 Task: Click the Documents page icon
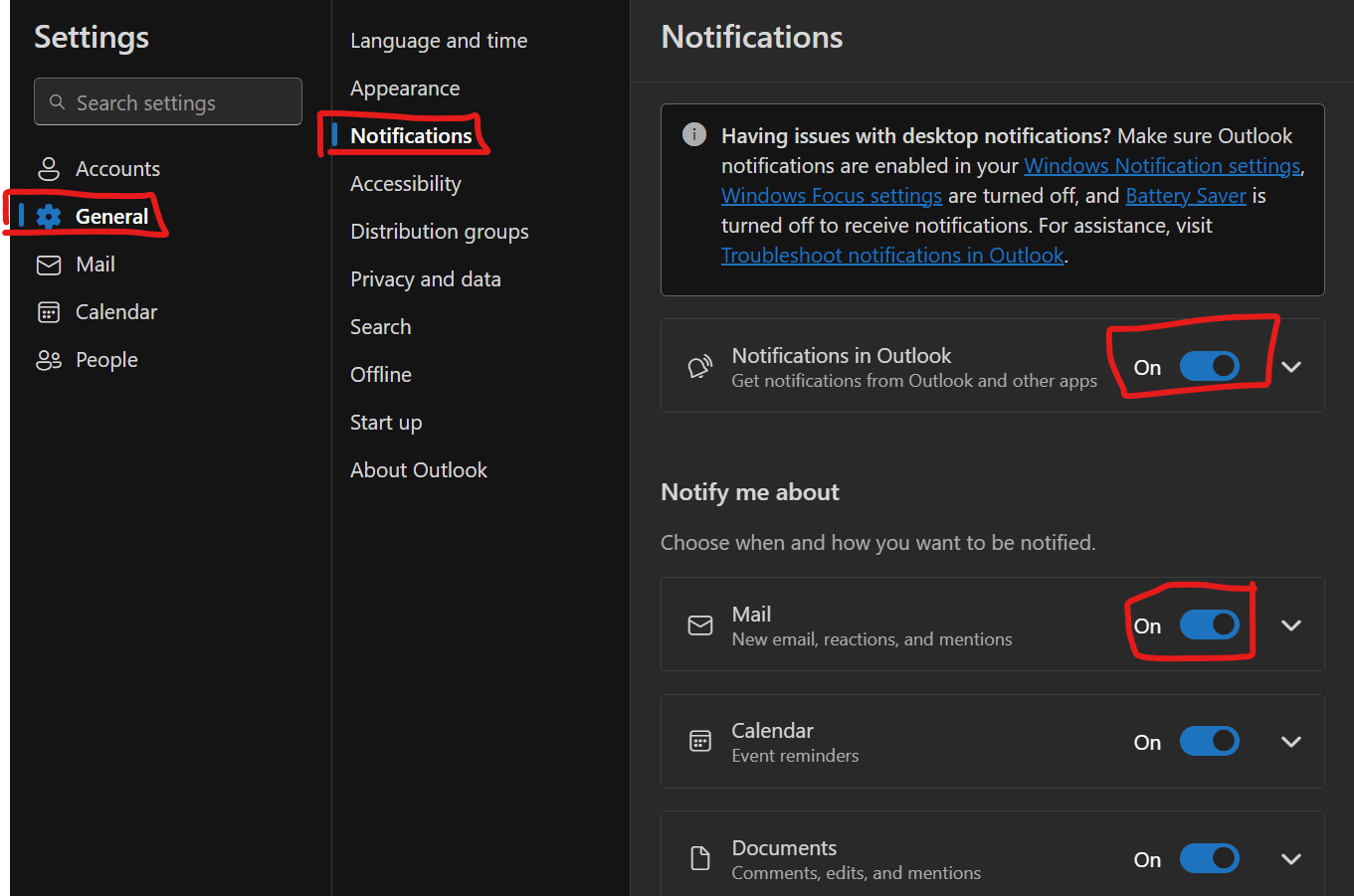tap(700, 859)
